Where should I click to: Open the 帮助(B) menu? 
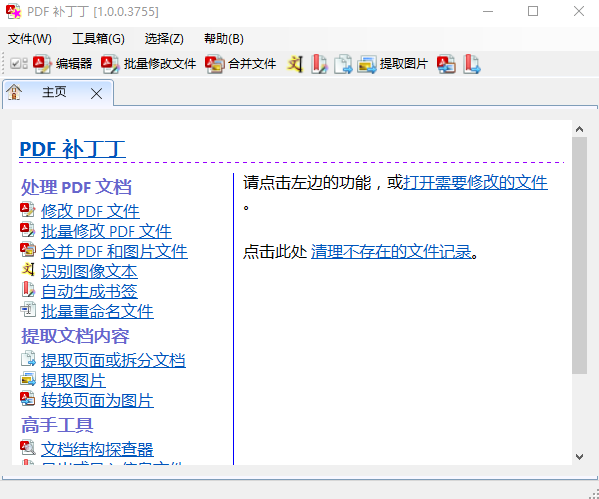tap(223, 39)
